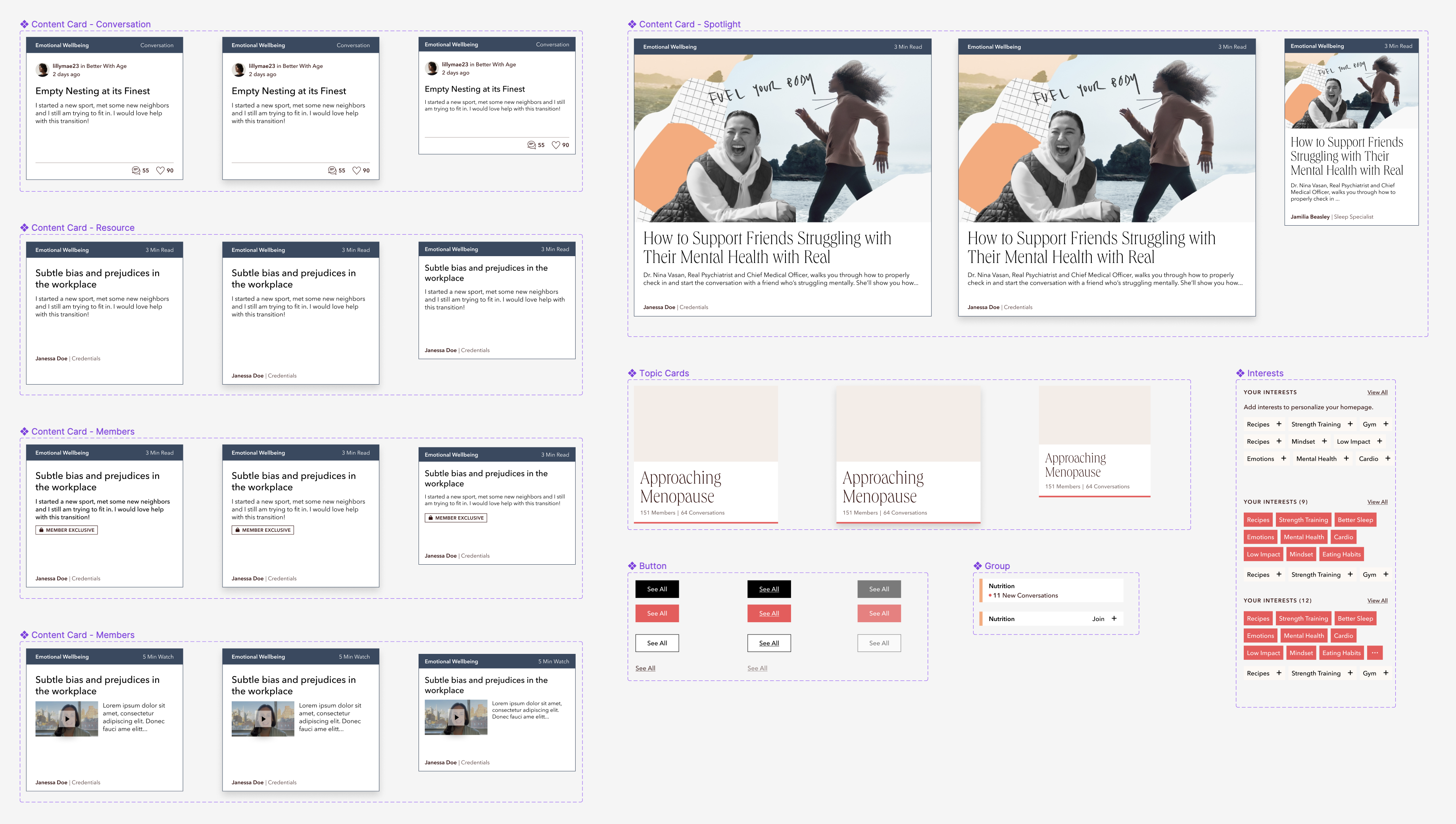Click the faded pink See All button

click(879, 613)
